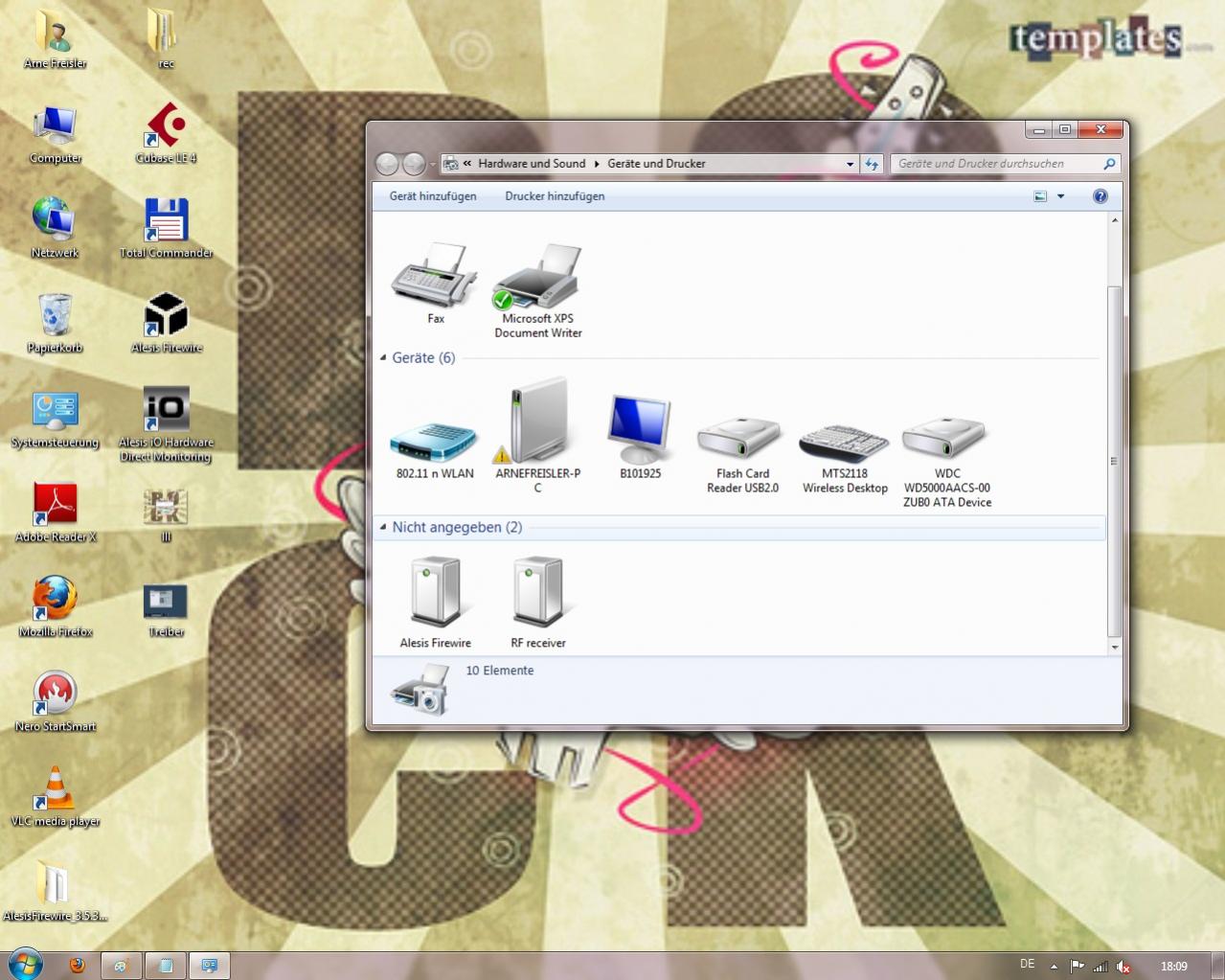Launch Cubase LE 4 shortcut

point(166,133)
